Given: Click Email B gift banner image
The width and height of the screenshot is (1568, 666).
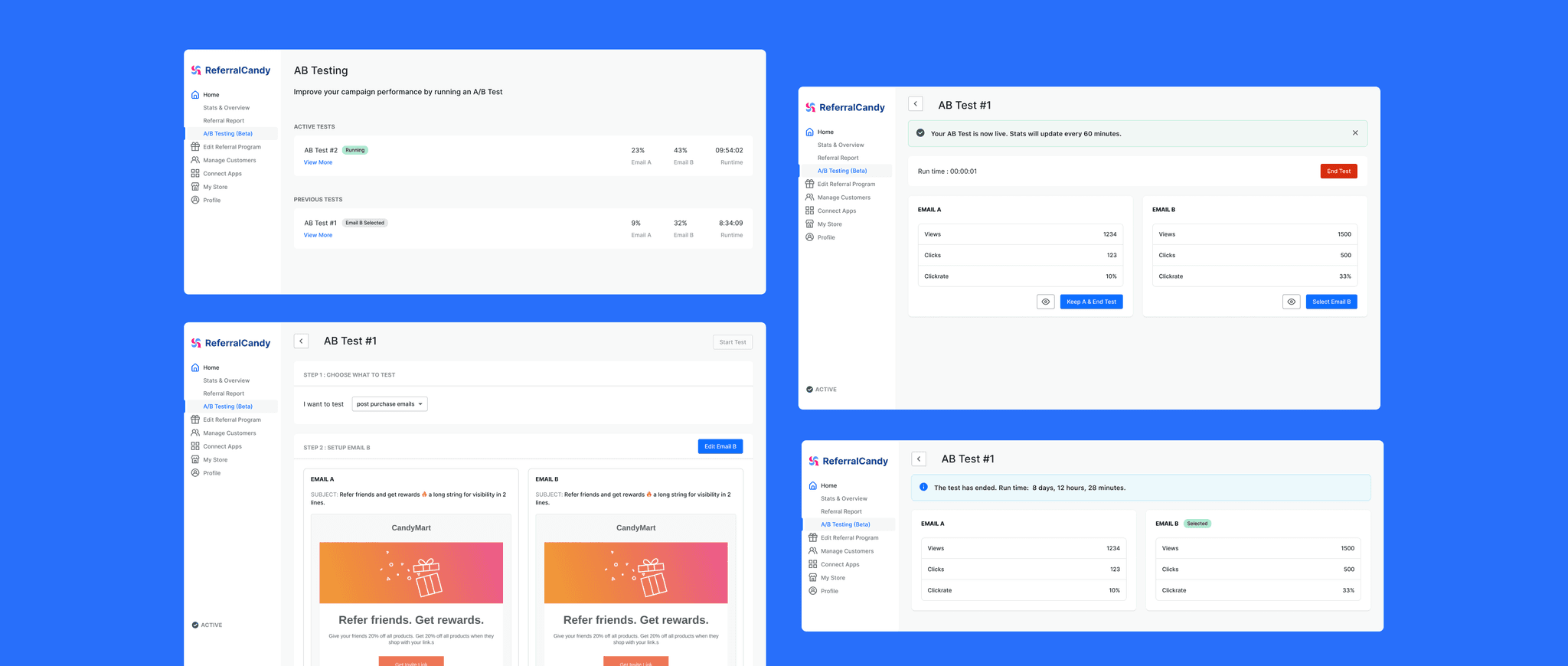Looking at the screenshot, I should click(636, 573).
